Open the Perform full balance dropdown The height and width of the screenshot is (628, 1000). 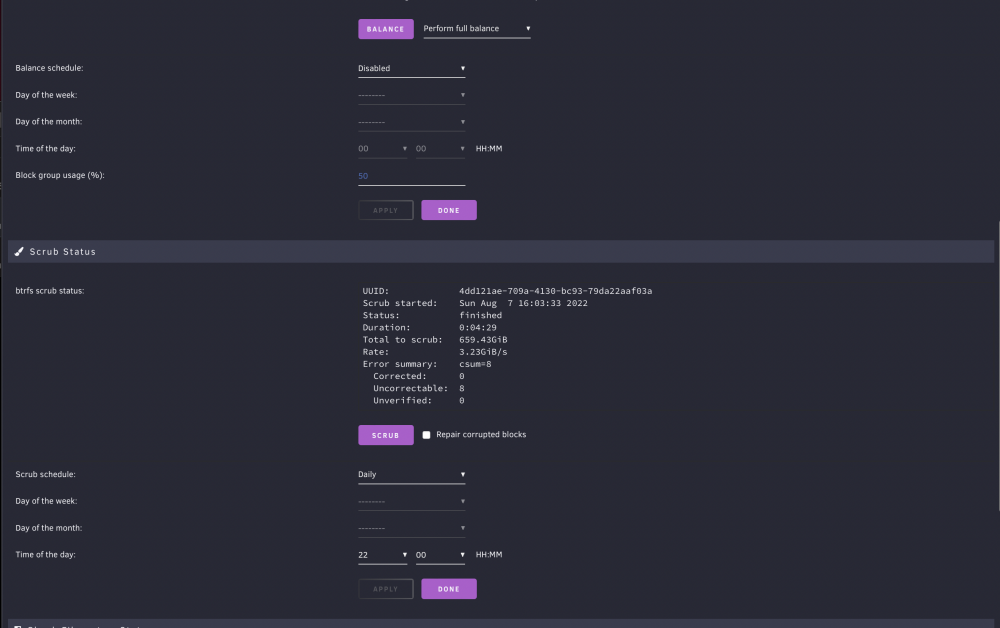click(x=476, y=29)
